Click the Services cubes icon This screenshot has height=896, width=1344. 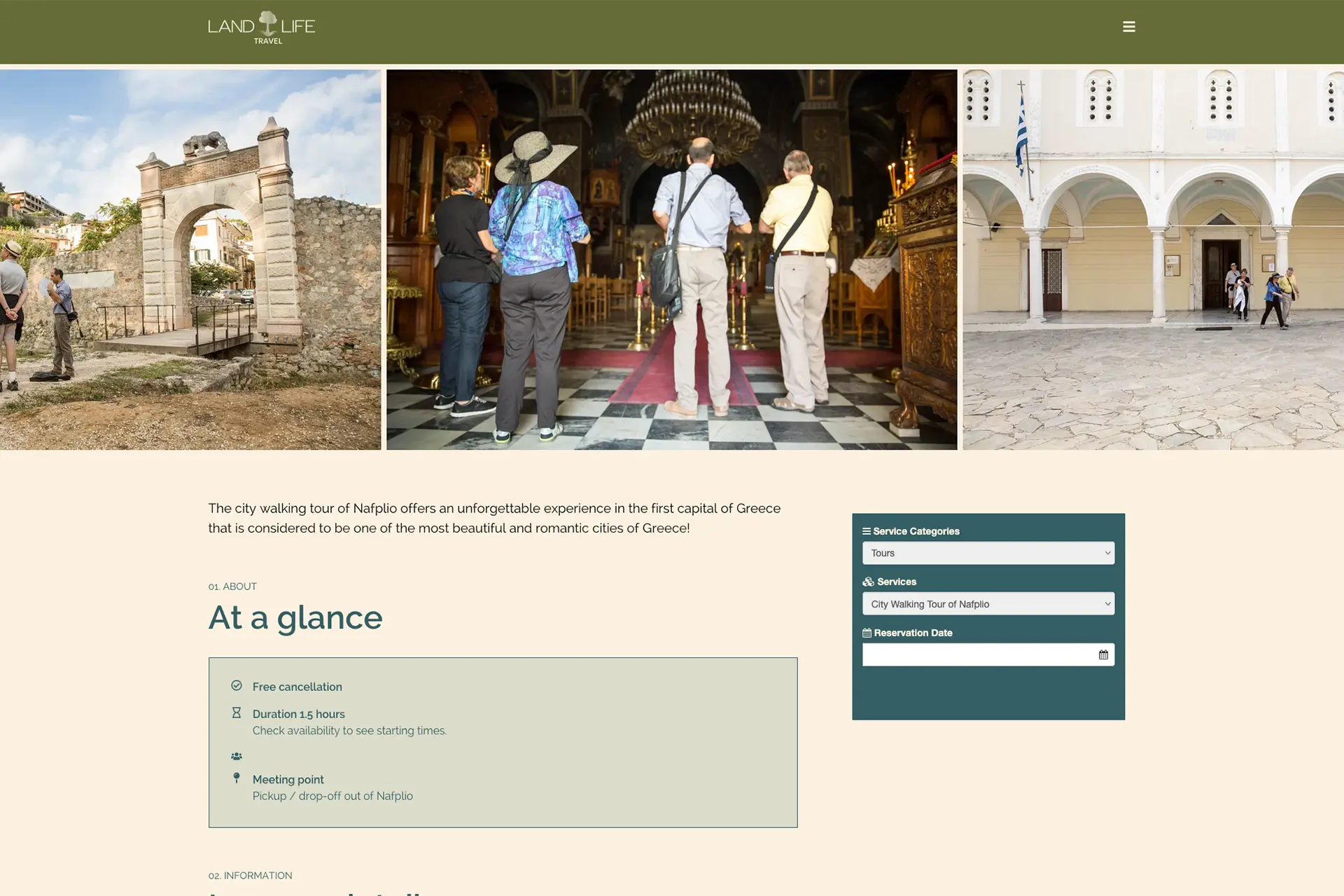[x=868, y=582]
